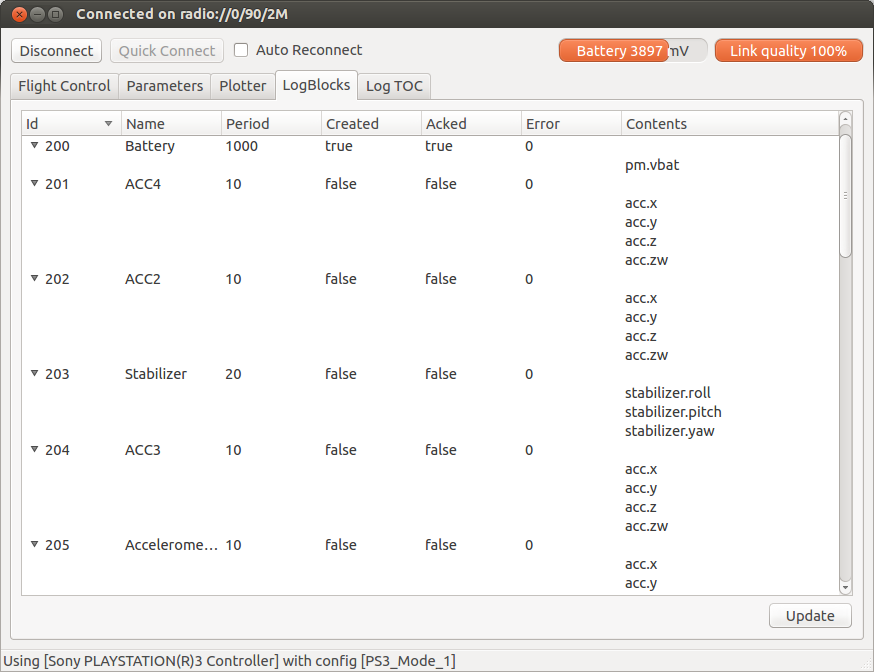Screen dimensions: 874x672
Task: Click scrollbar down arrow in log list
Action: point(845,587)
